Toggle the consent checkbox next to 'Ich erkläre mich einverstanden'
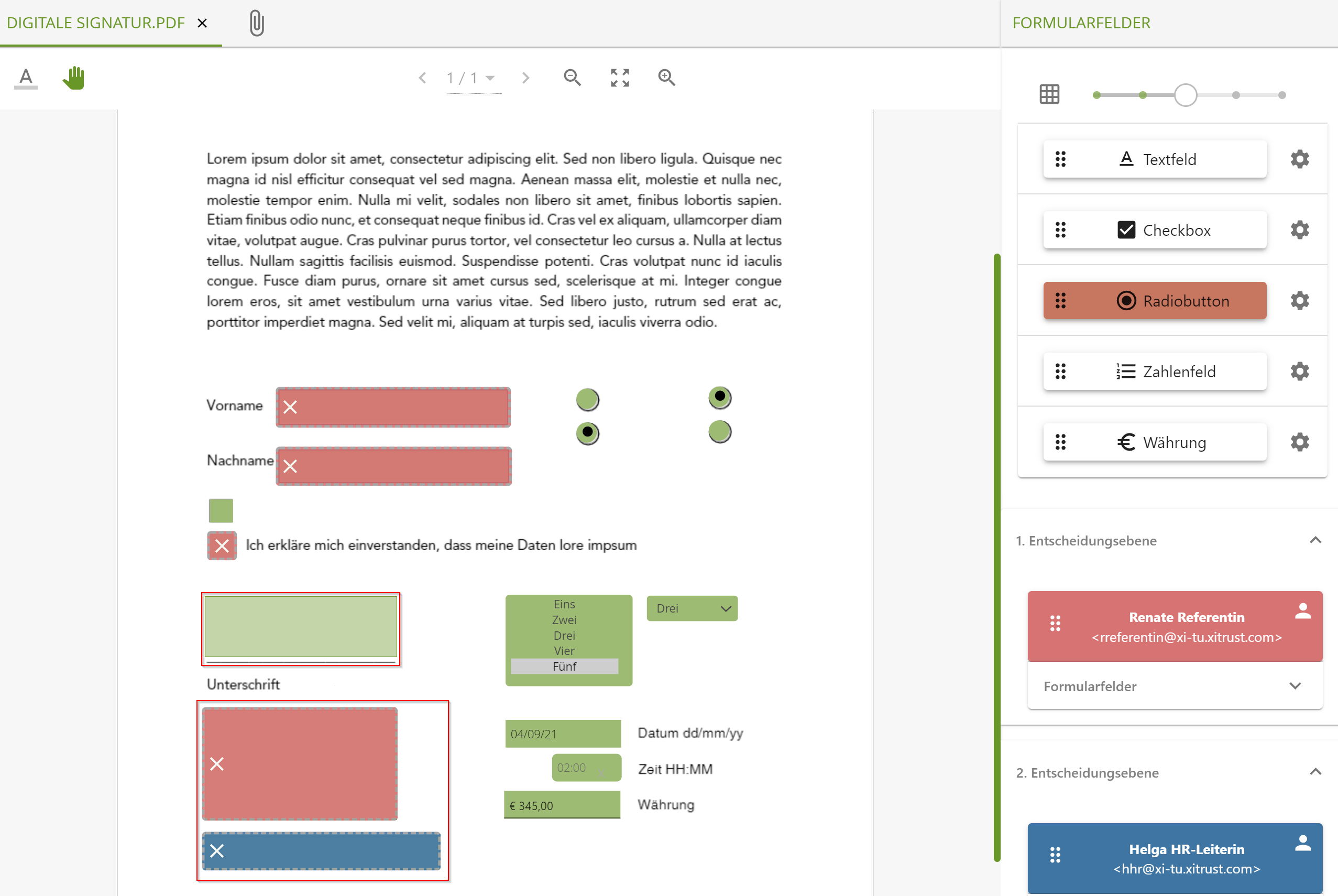The height and width of the screenshot is (896, 1338). [x=222, y=545]
